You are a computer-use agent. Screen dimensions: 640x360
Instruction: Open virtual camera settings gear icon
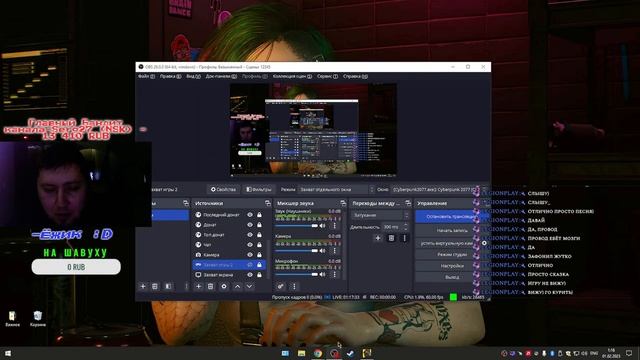pos(484,243)
